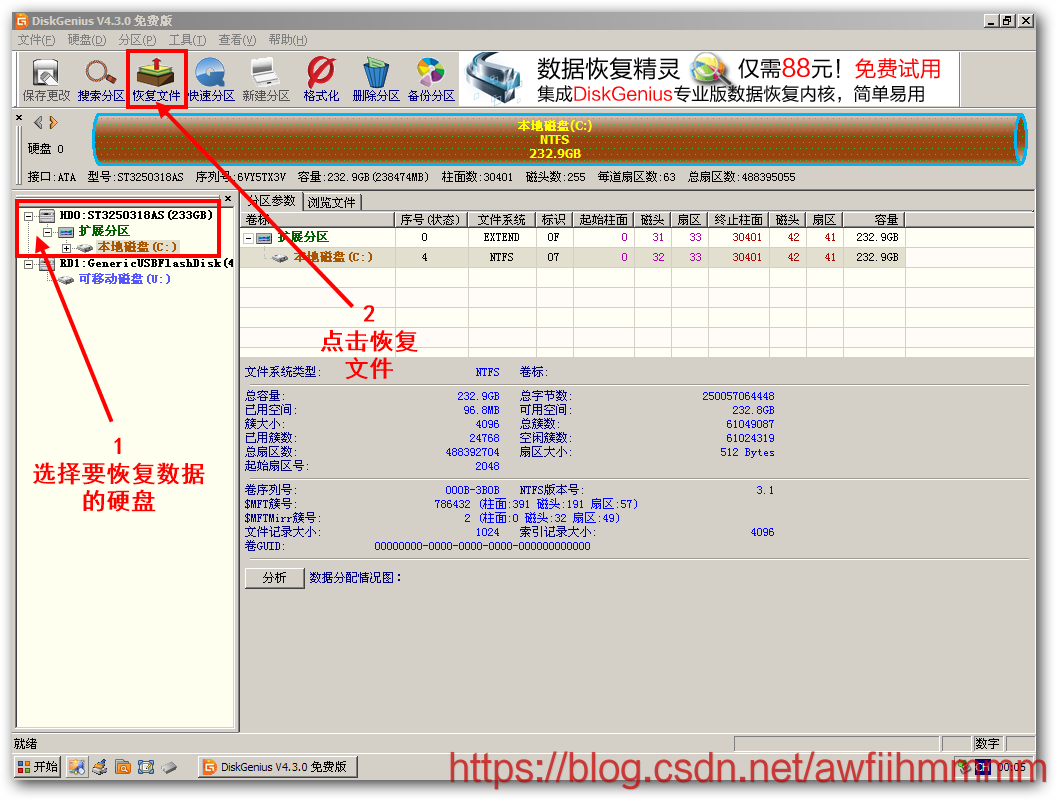
Task: Open the 文件(F) menu
Action: (x=36, y=40)
